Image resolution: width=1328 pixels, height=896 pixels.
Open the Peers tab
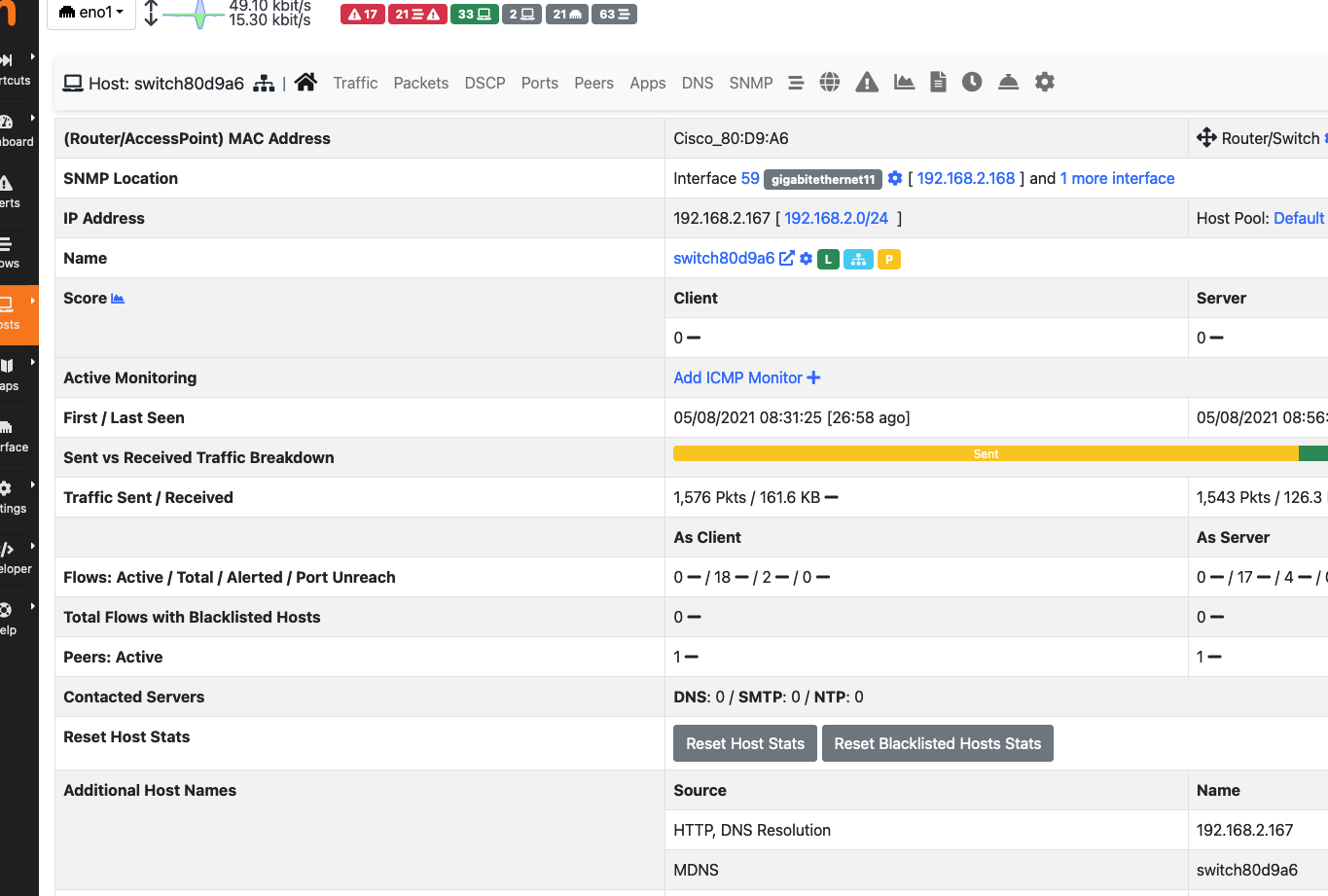593,83
